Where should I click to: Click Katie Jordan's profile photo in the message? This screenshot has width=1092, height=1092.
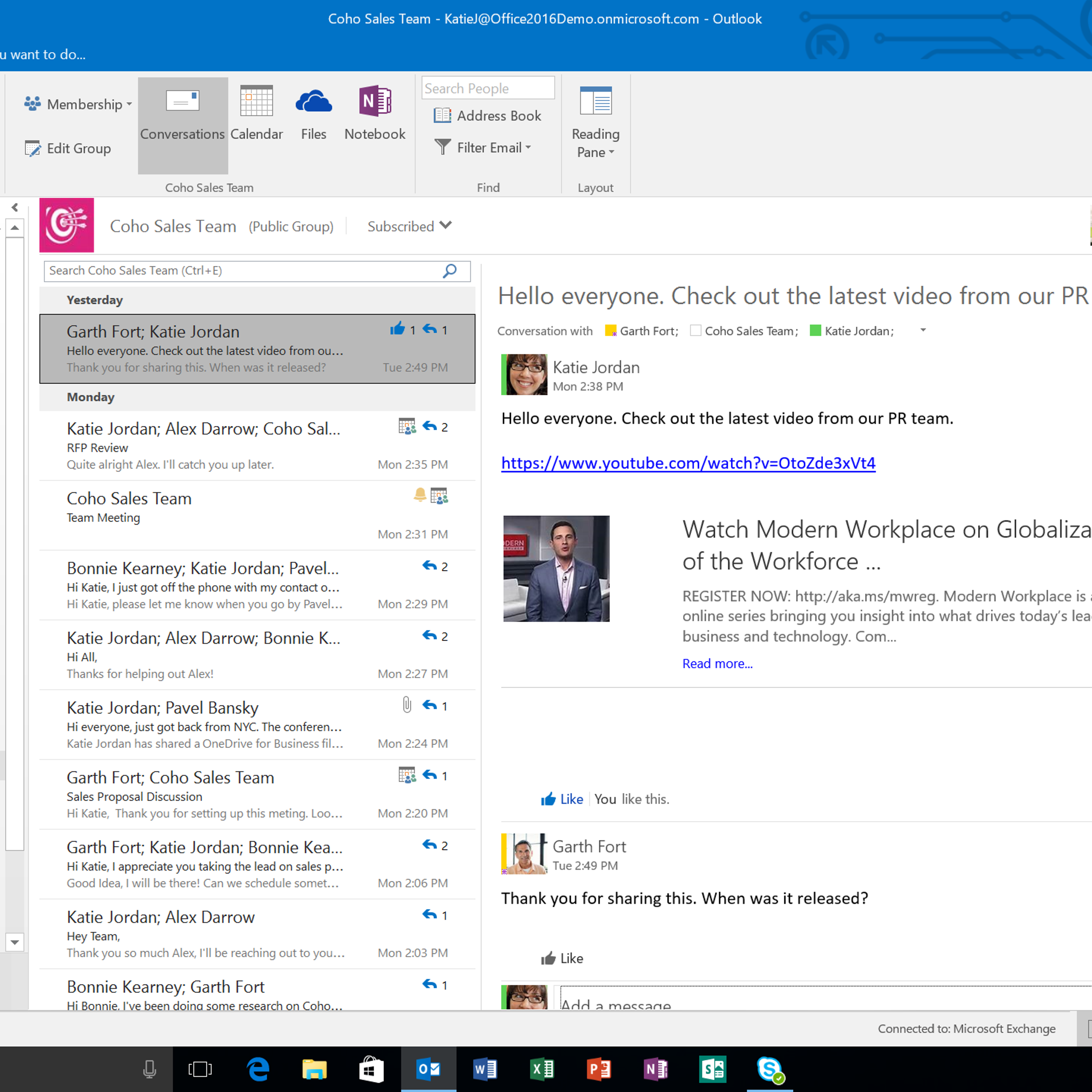[524, 375]
